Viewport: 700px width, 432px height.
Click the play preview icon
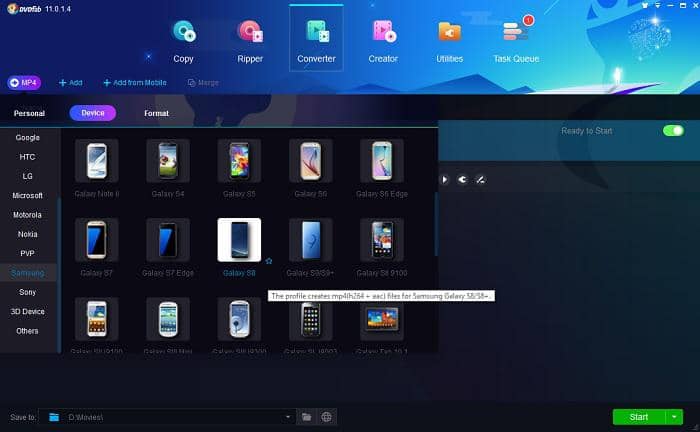tap(445, 179)
